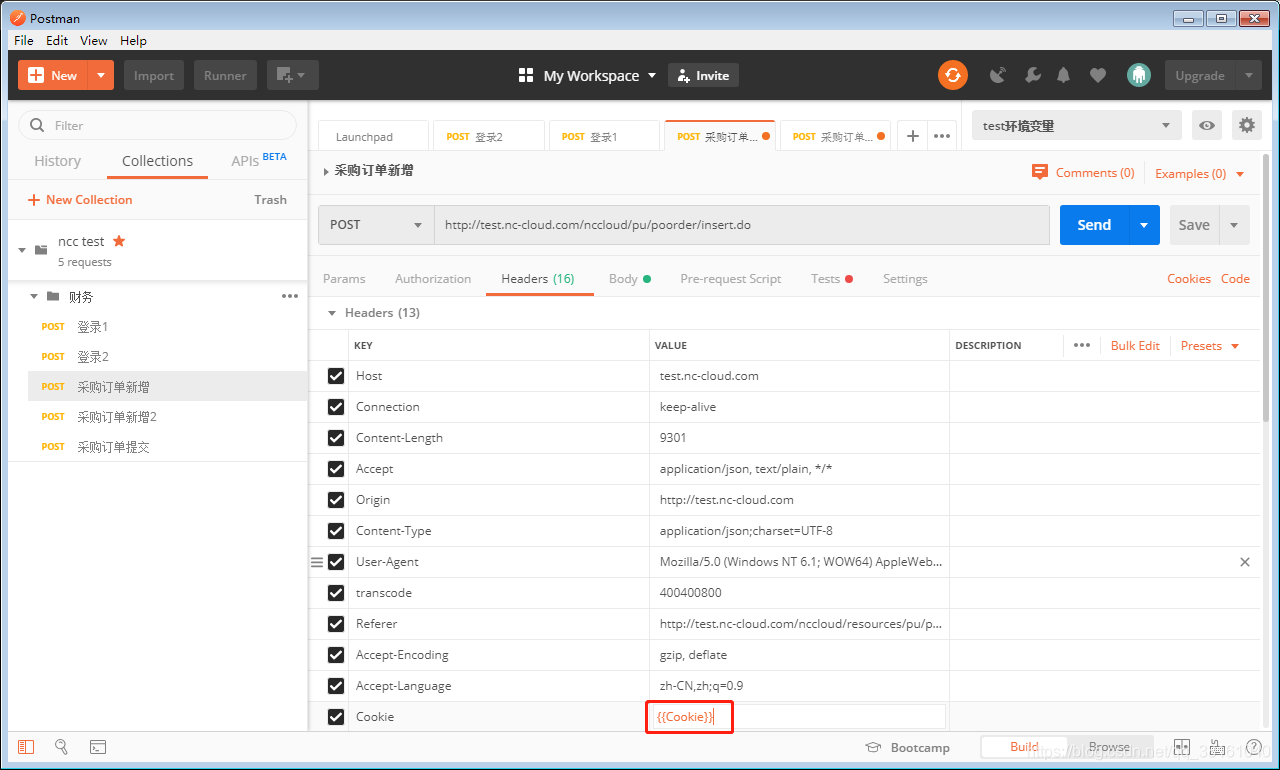Image resolution: width=1280 pixels, height=770 pixels.
Task: Open the History sidebar tab
Action: click(x=58, y=161)
